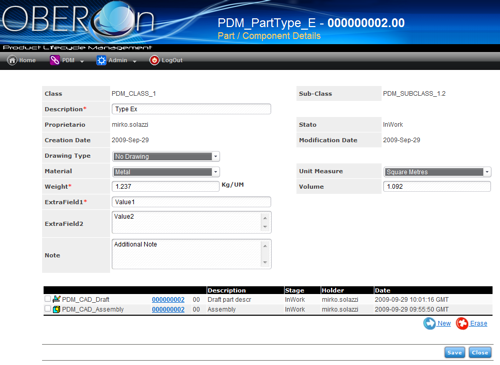This screenshot has height=365, width=500.
Task: Click the Note text area
Action: 192,254
